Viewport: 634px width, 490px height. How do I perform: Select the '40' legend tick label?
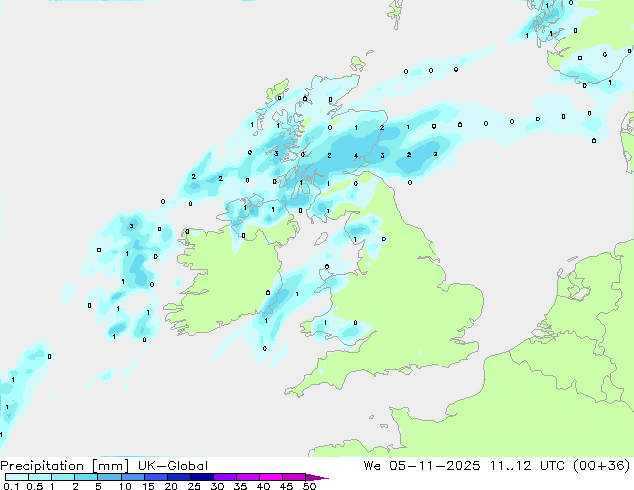coord(263,486)
